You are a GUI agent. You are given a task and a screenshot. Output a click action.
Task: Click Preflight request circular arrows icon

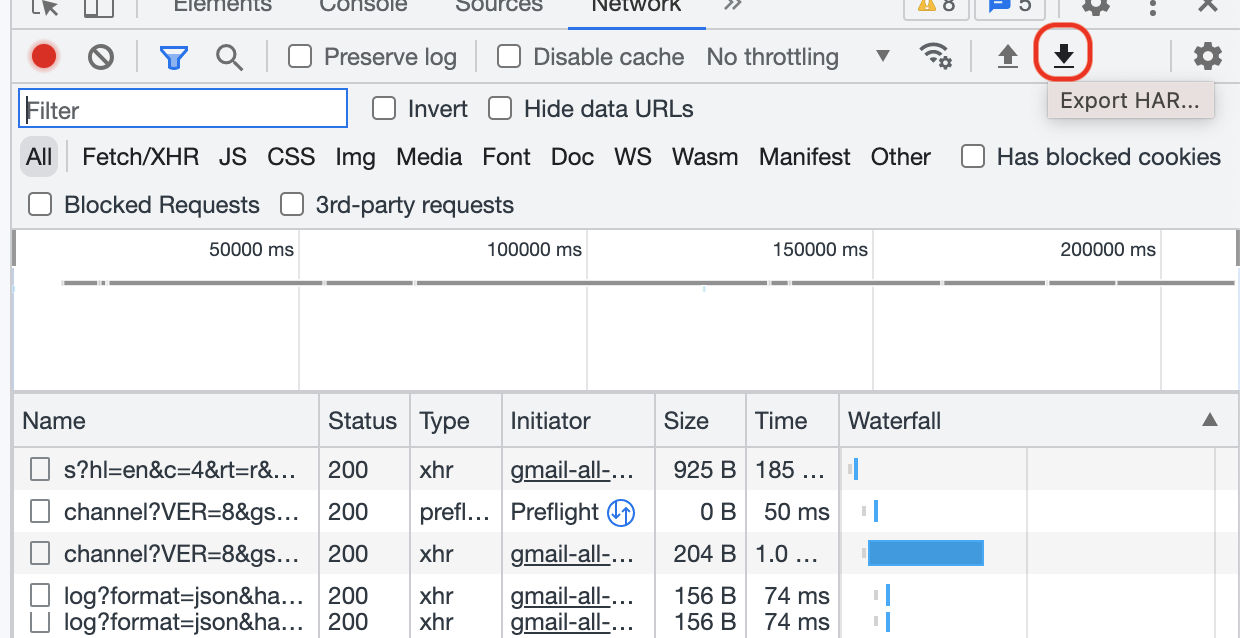pyautogui.click(x=622, y=513)
